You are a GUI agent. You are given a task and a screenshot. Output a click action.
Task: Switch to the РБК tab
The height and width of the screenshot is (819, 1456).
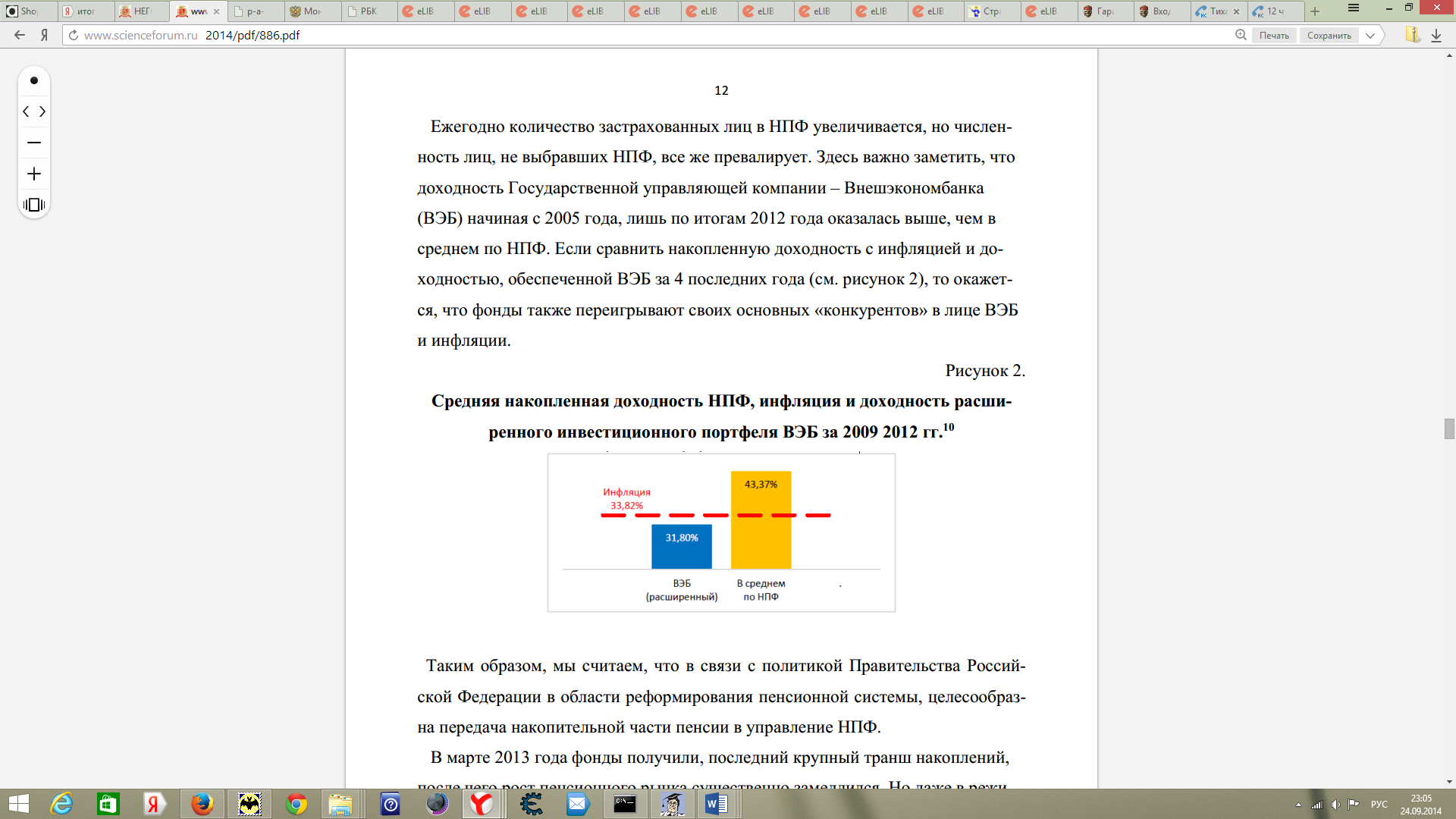369,11
